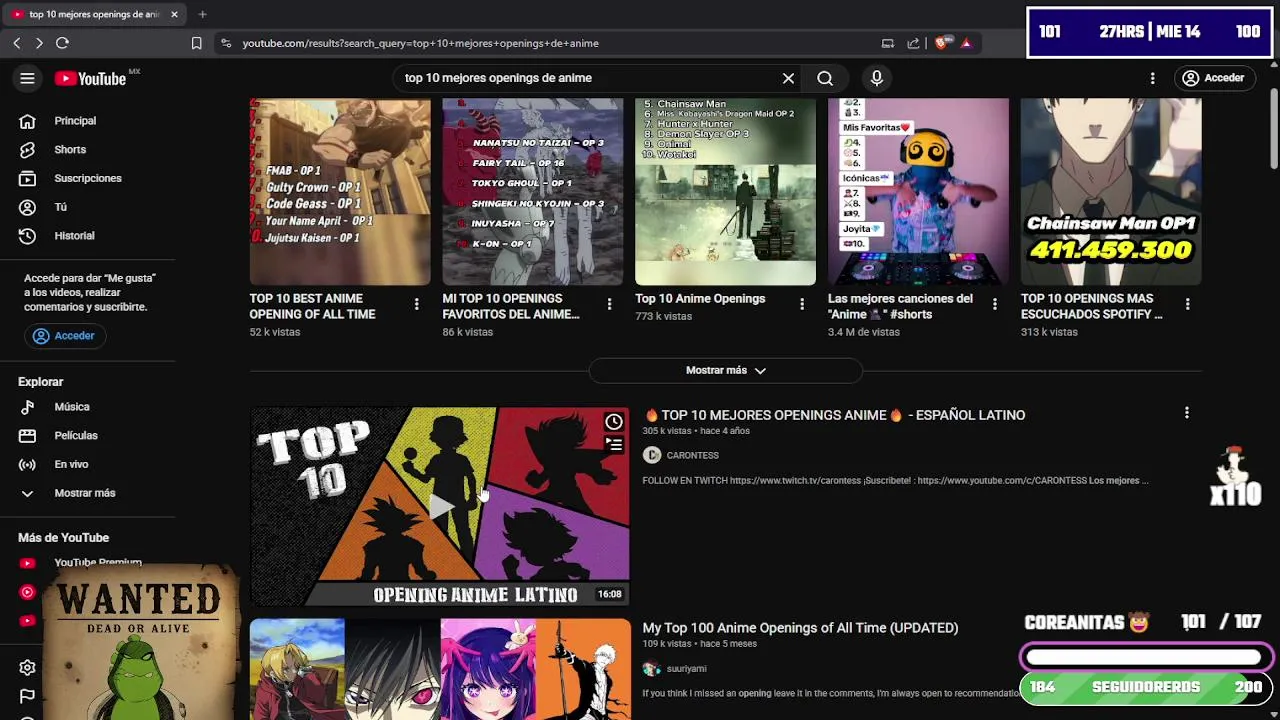Open options for TOP 10 OPENINGS MAS ESCUCHADAS SPOTIFY
The image size is (1280, 720).
1188,304
